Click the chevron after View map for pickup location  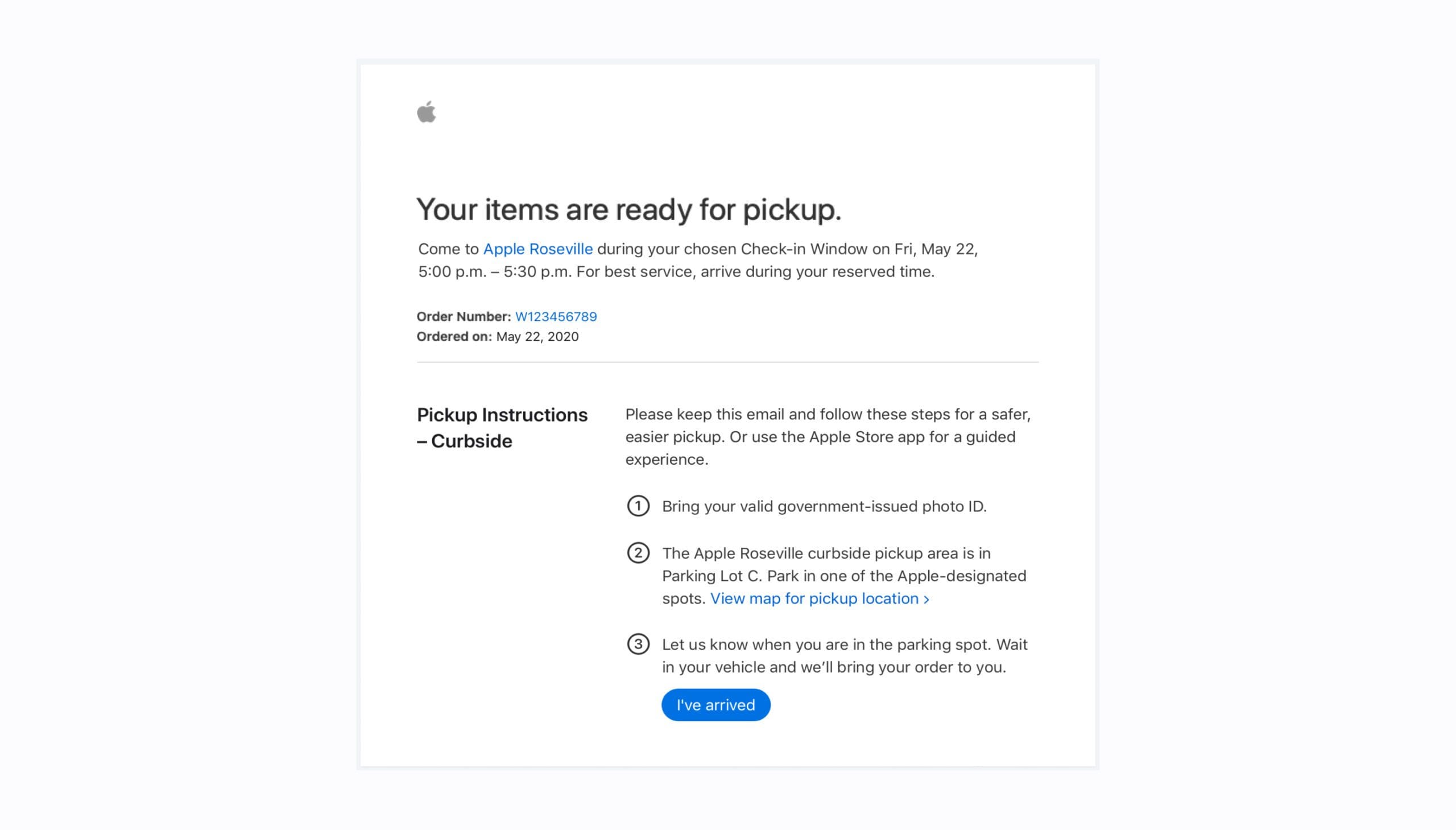[x=926, y=599]
